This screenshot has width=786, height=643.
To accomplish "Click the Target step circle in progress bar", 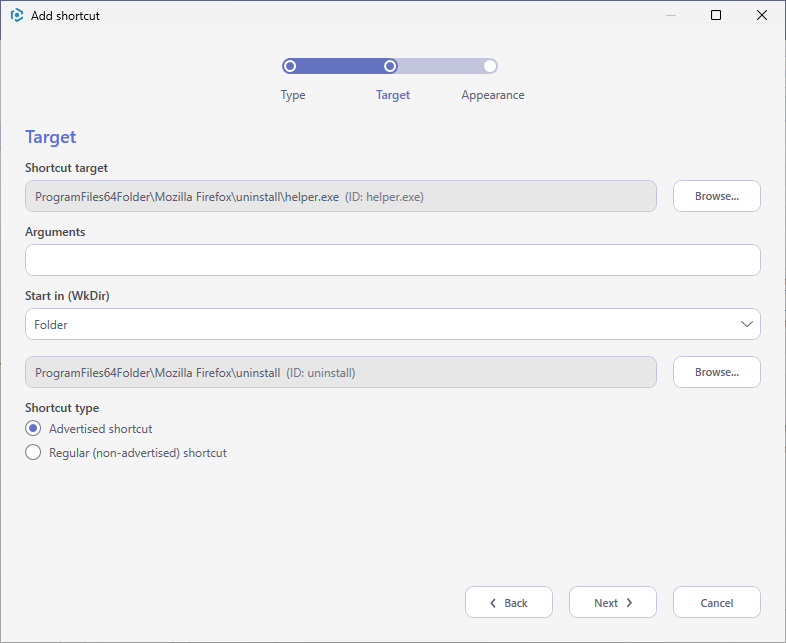I will click(390, 66).
